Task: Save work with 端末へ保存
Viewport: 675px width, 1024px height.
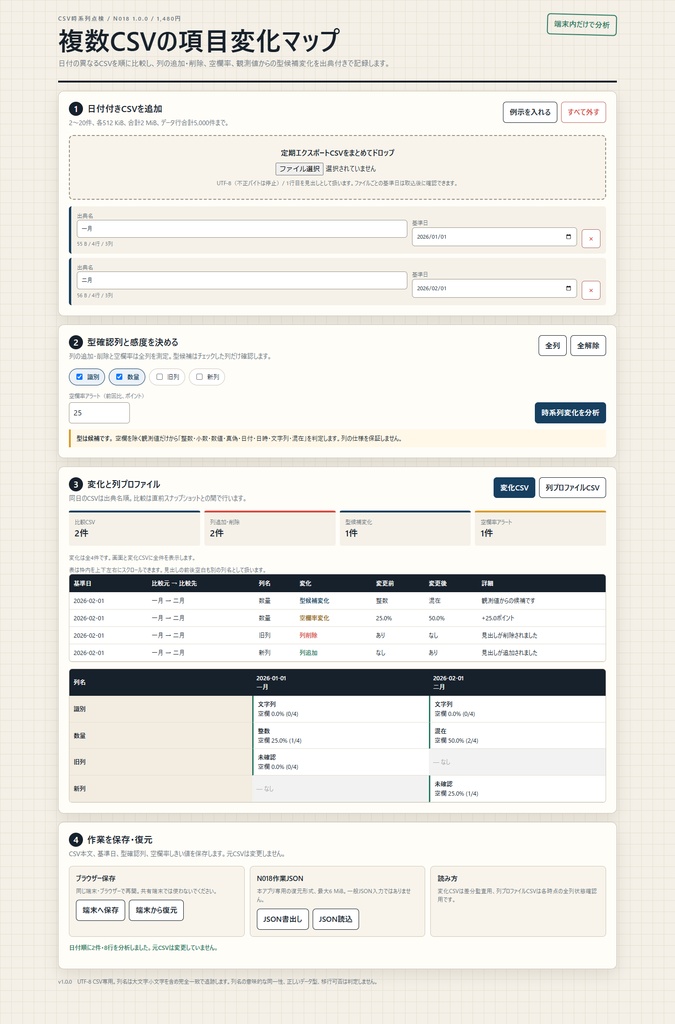Action: pyautogui.click(x=101, y=910)
